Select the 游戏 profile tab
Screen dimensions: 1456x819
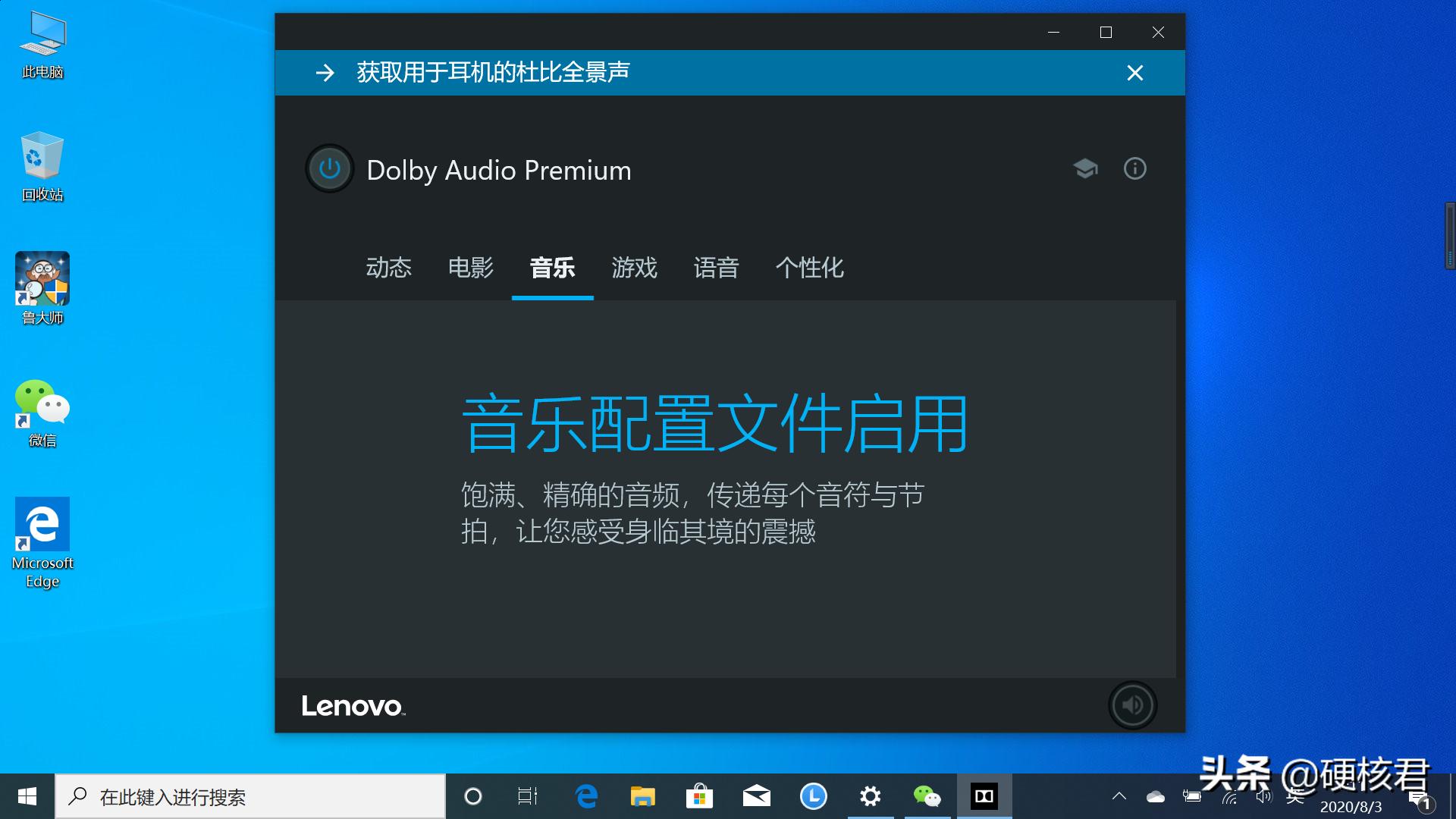pyautogui.click(x=634, y=268)
